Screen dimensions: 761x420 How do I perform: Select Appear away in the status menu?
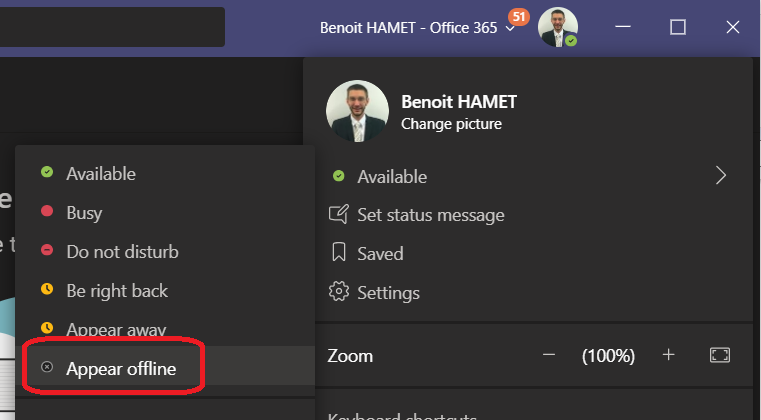pyautogui.click(x=116, y=329)
